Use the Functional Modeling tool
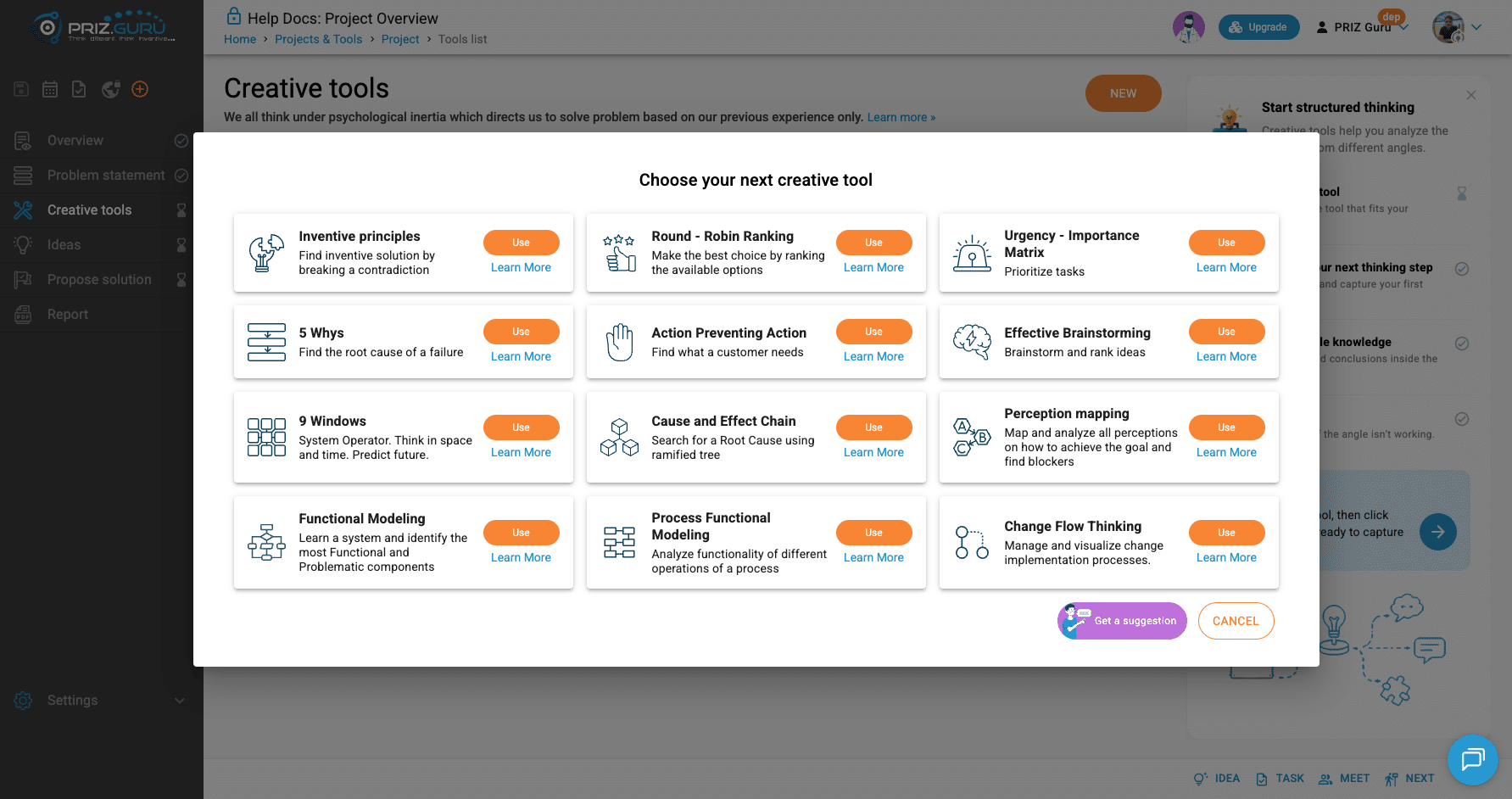Screen dimensions: 1512x799 click(x=521, y=533)
